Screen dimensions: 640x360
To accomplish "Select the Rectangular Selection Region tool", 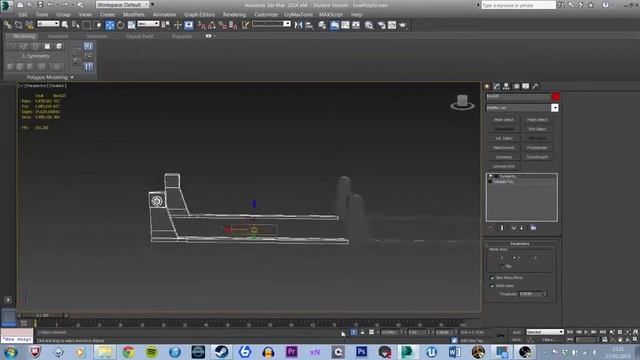I will pos(87,25).
